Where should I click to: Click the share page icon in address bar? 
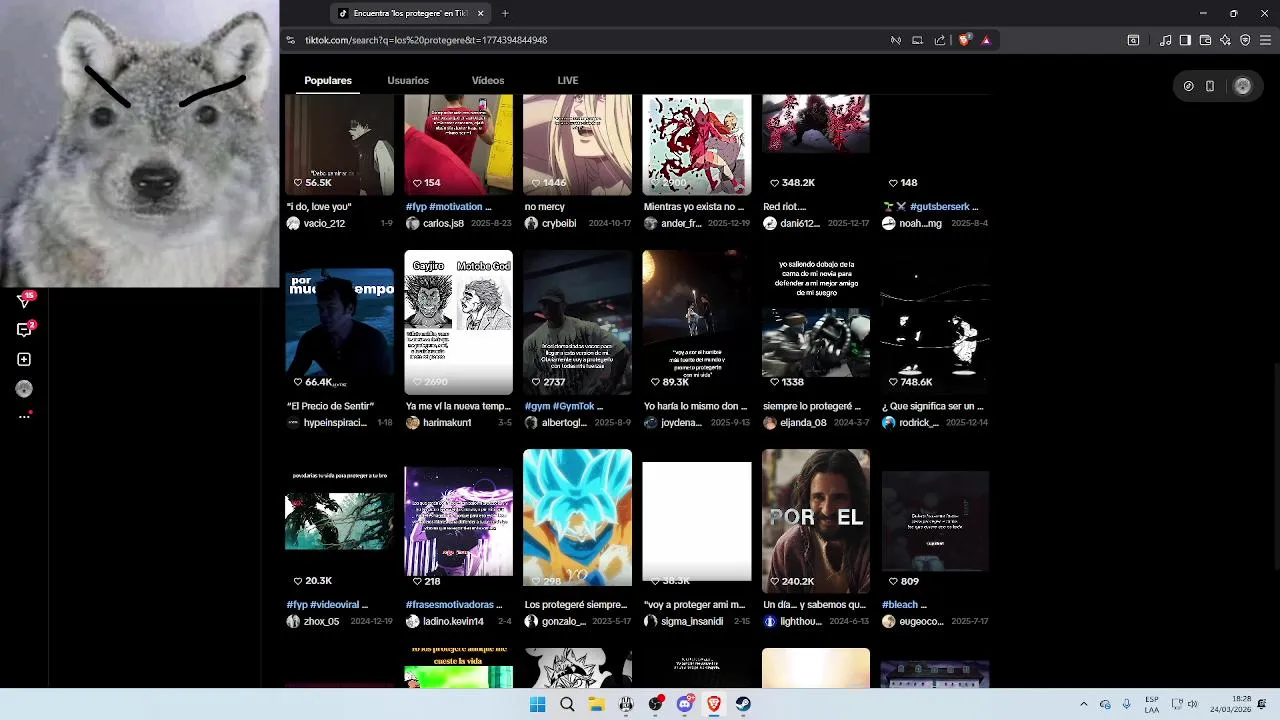point(940,40)
